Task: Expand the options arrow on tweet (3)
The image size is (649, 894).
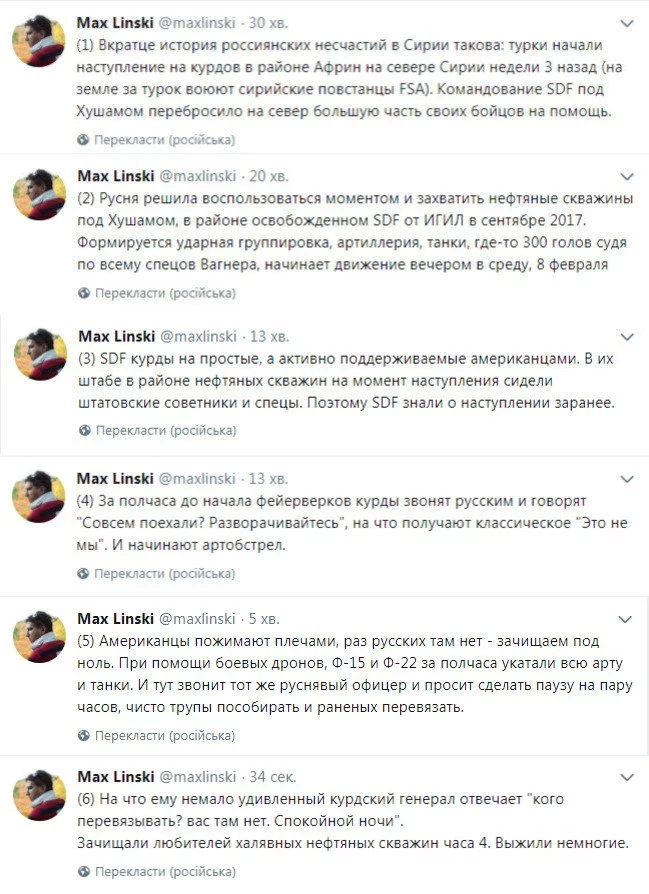Action: click(627, 335)
